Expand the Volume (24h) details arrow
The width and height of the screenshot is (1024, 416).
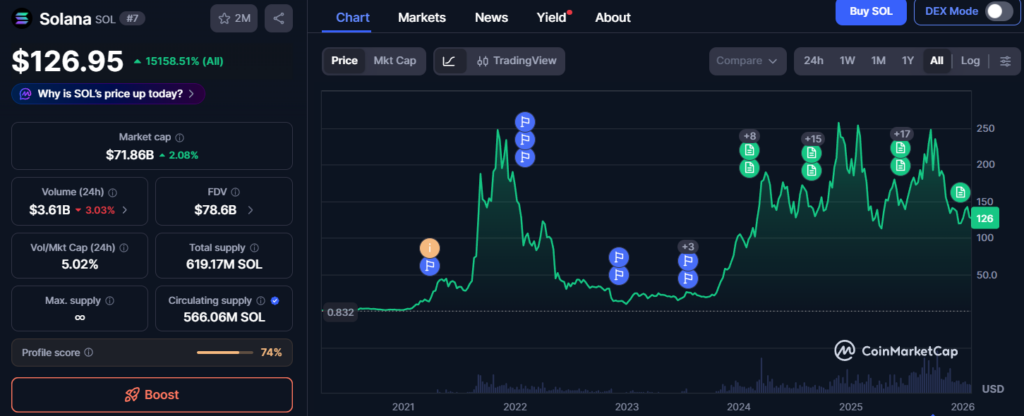[x=123, y=210]
